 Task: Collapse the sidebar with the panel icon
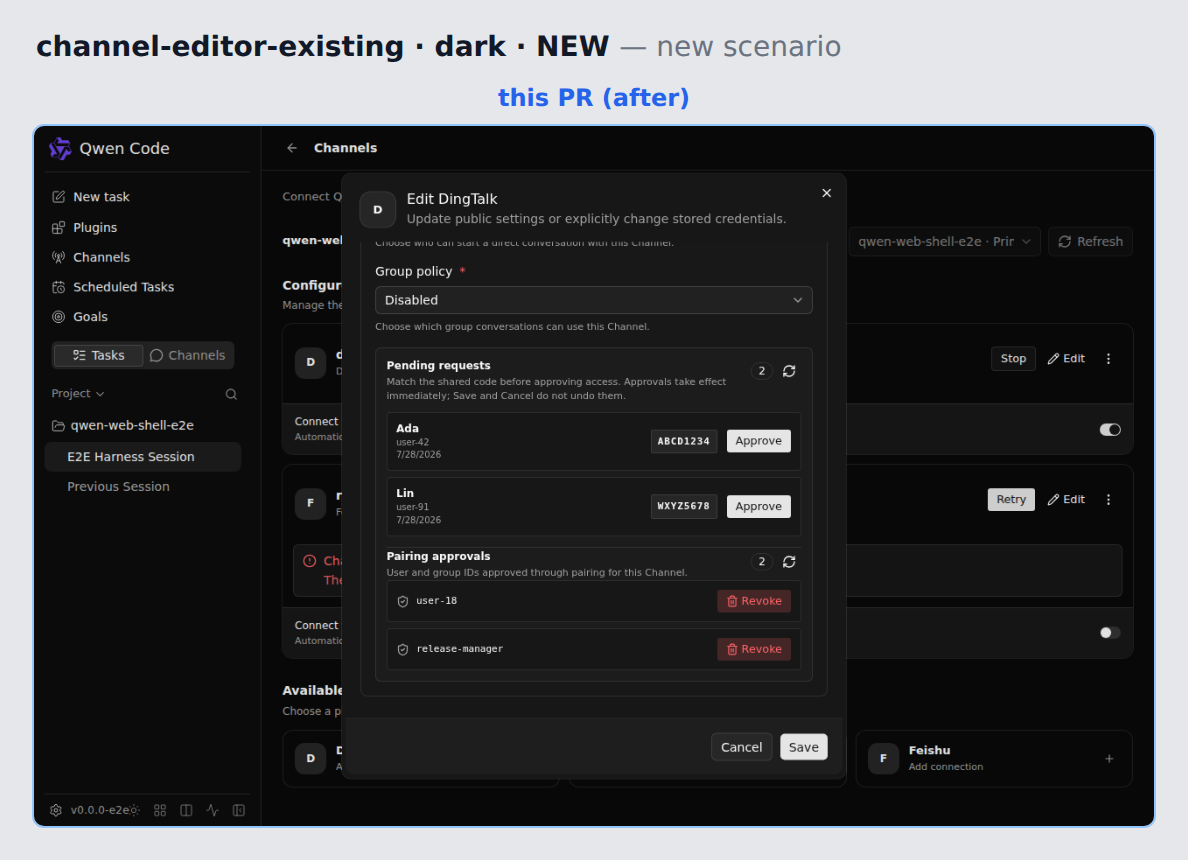(x=239, y=810)
